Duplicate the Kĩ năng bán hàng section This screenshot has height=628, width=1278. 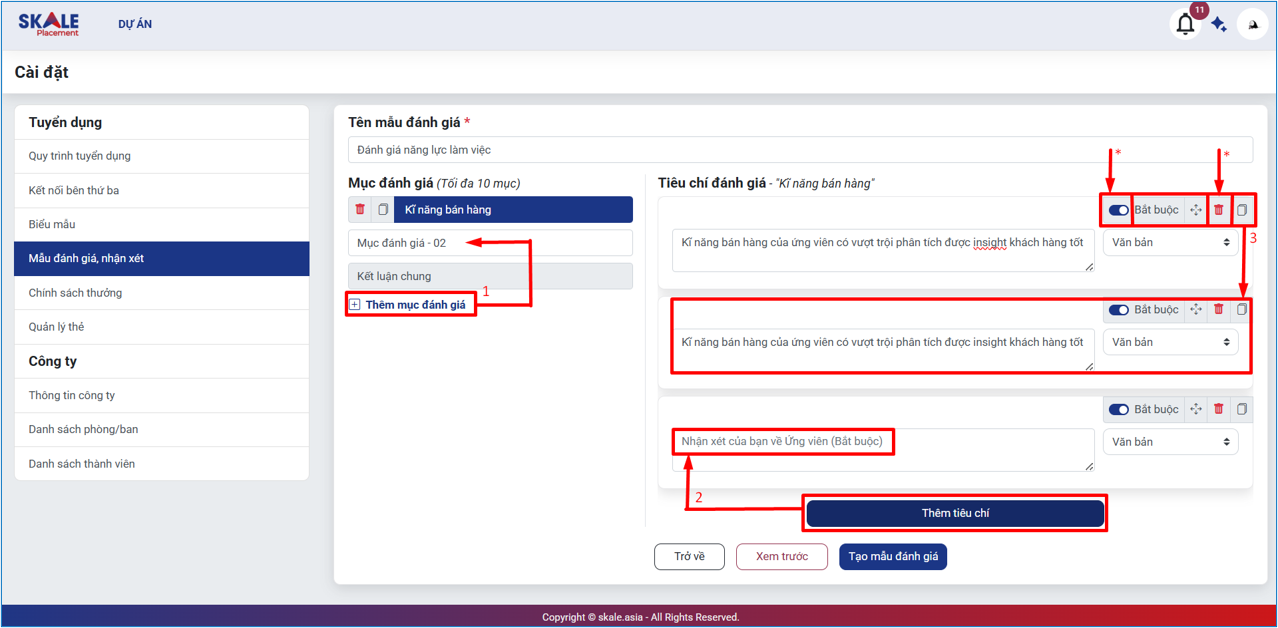pos(382,210)
